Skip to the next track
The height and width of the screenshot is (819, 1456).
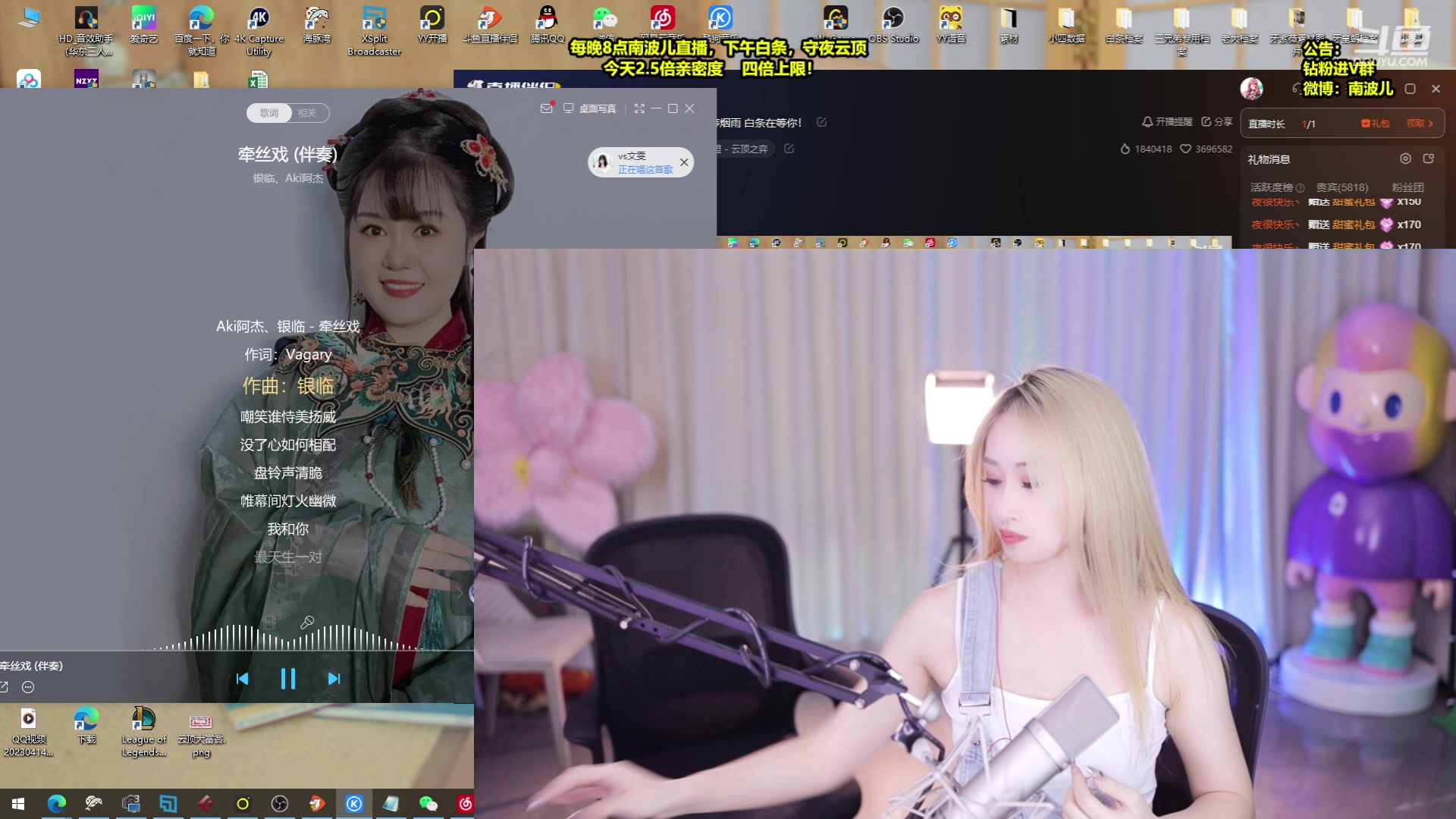pos(334,679)
